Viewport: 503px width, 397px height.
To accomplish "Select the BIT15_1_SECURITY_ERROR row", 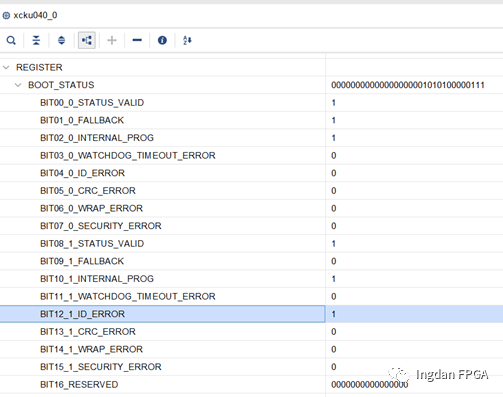I will click(251, 367).
